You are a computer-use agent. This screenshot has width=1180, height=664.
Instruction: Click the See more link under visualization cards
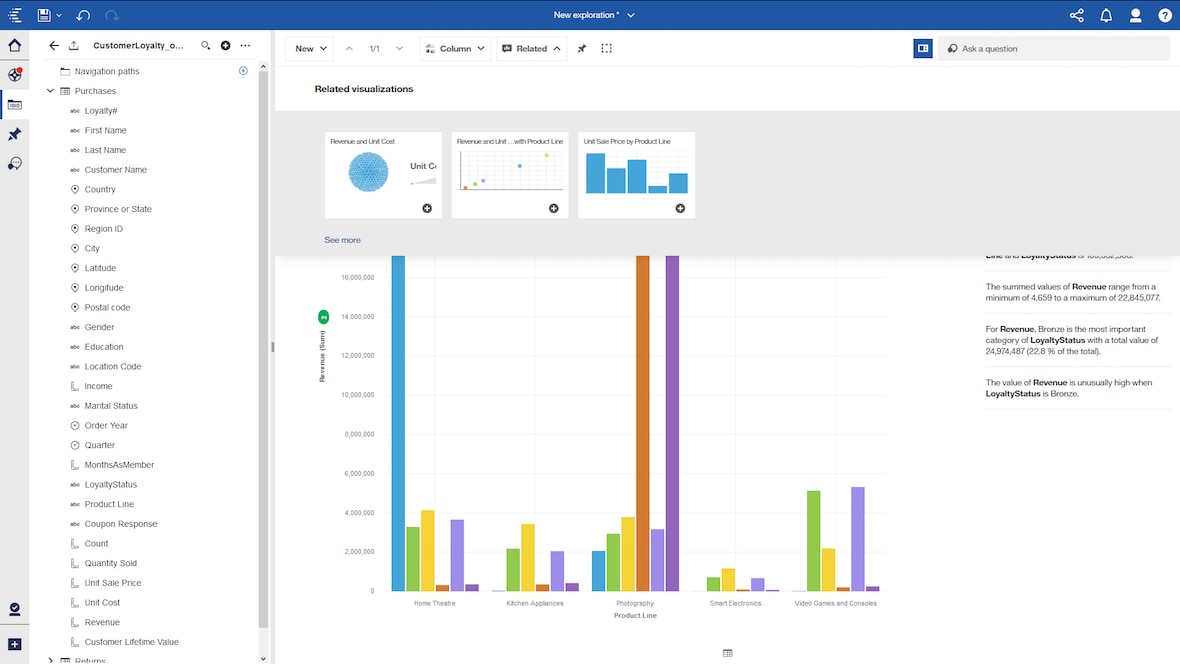[x=342, y=240]
